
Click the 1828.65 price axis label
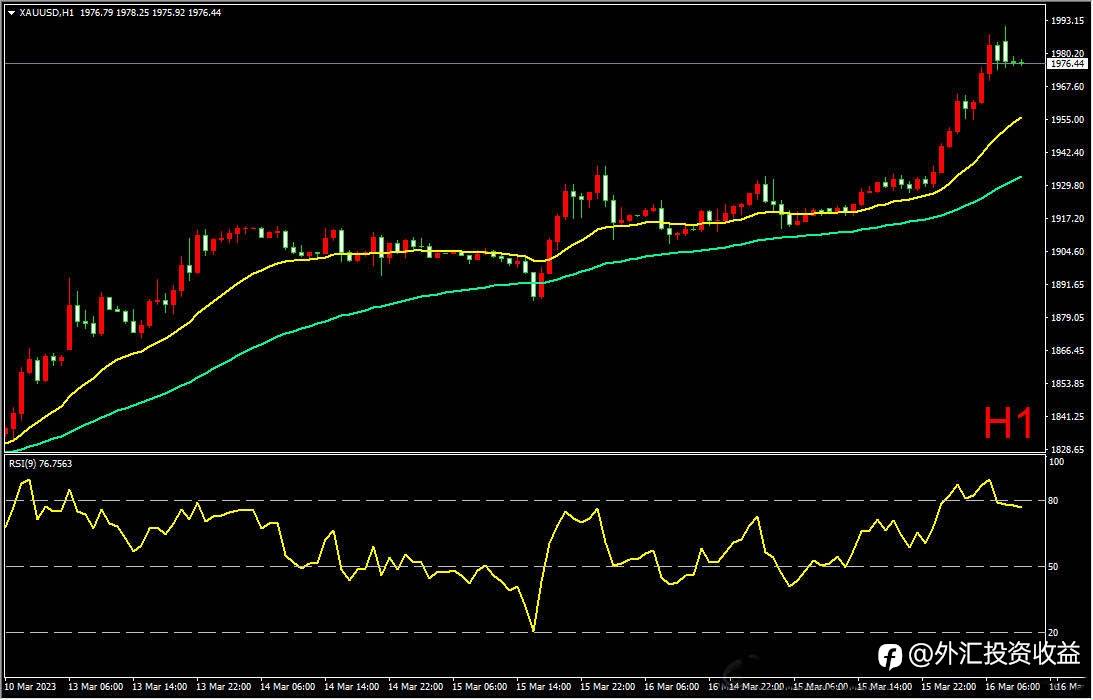[x=1067, y=449]
